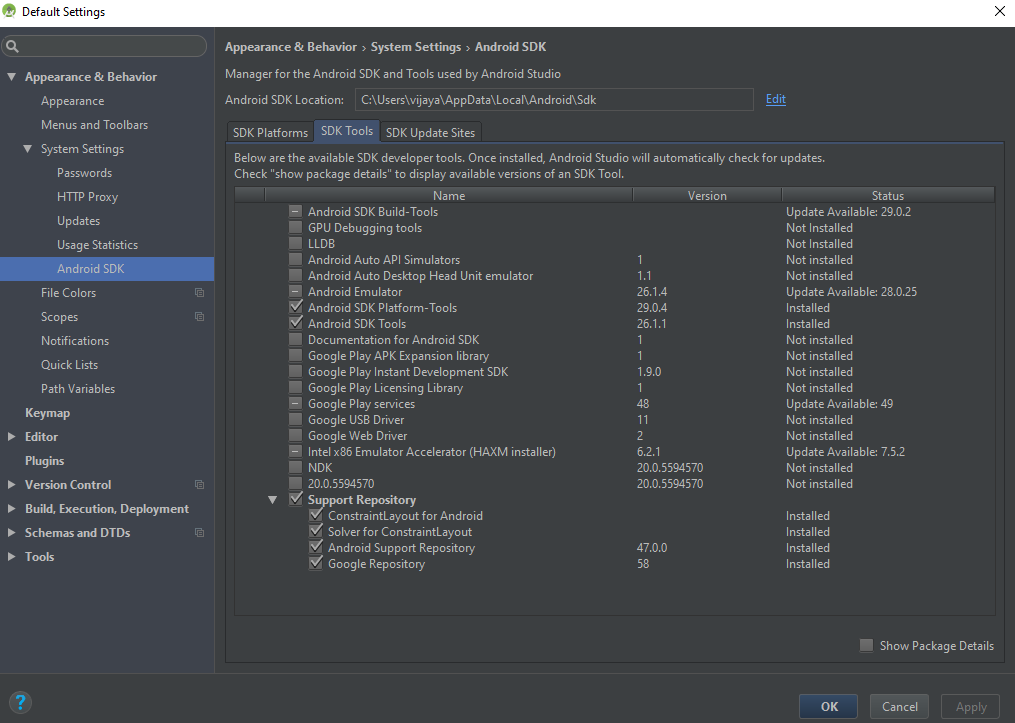This screenshot has width=1015, height=723.
Task: Open Path Variables settings
Action: pyautogui.click(x=78, y=388)
